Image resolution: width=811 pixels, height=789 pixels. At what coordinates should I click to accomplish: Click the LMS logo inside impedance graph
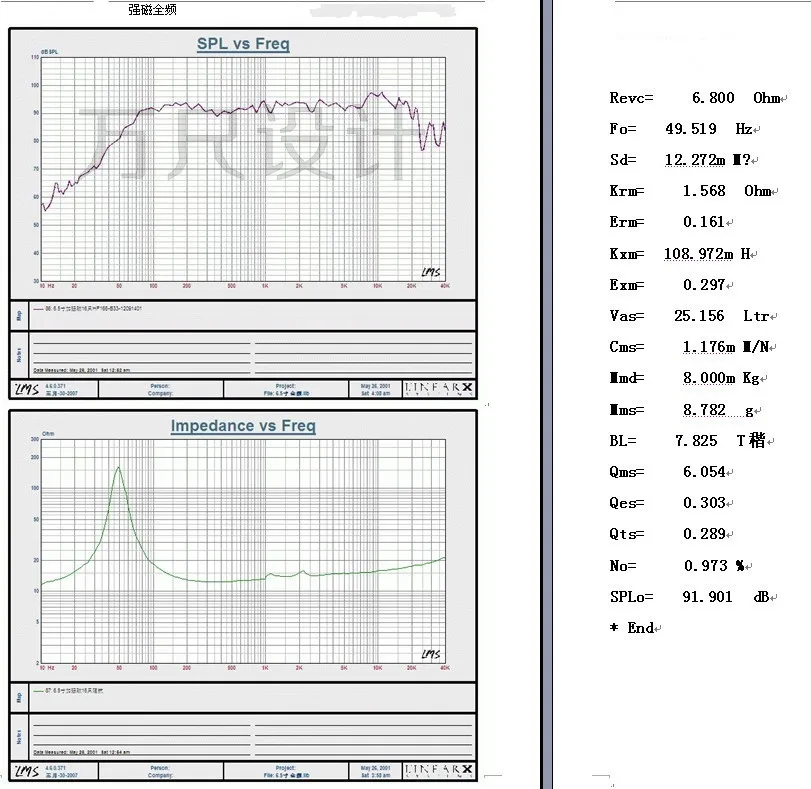click(x=431, y=654)
